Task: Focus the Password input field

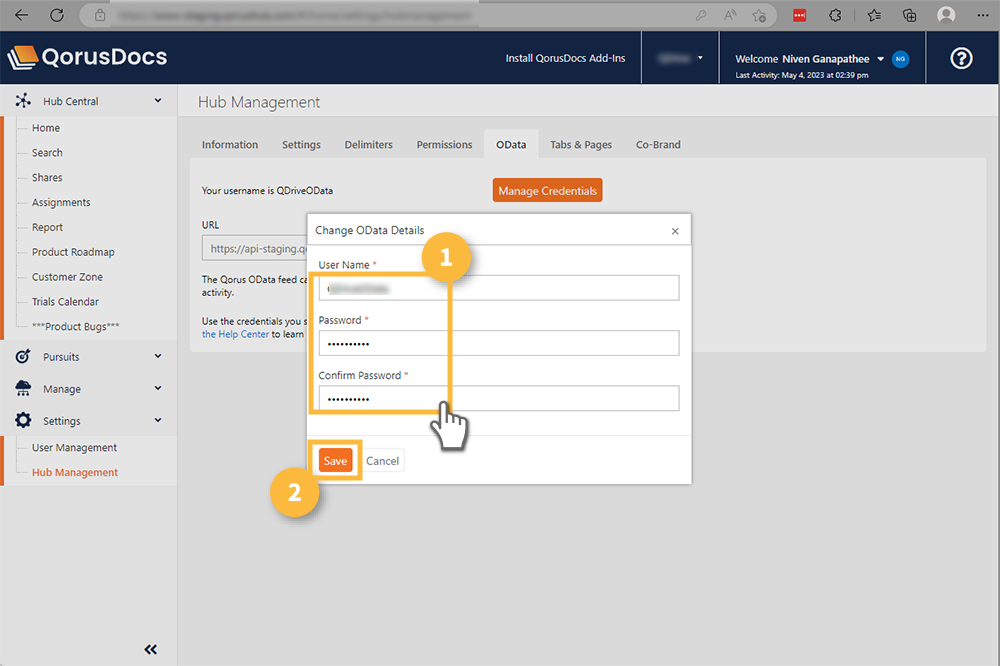Action: coord(499,343)
